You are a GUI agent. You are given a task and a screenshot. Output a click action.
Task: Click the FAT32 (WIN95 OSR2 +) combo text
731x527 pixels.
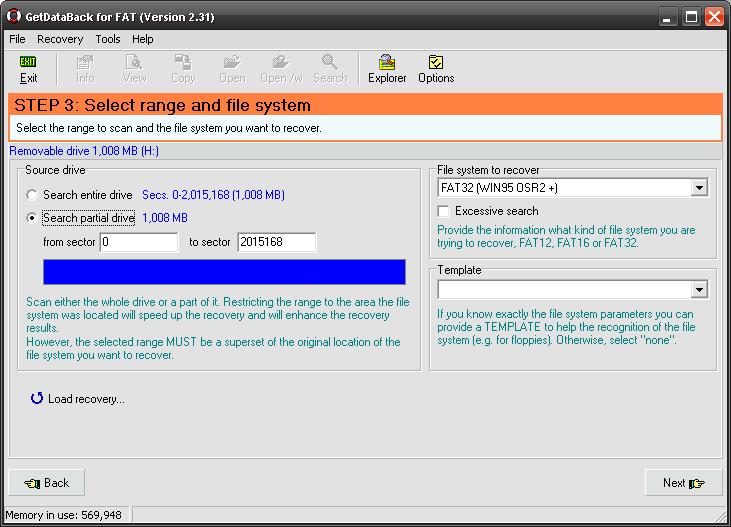click(499, 188)
